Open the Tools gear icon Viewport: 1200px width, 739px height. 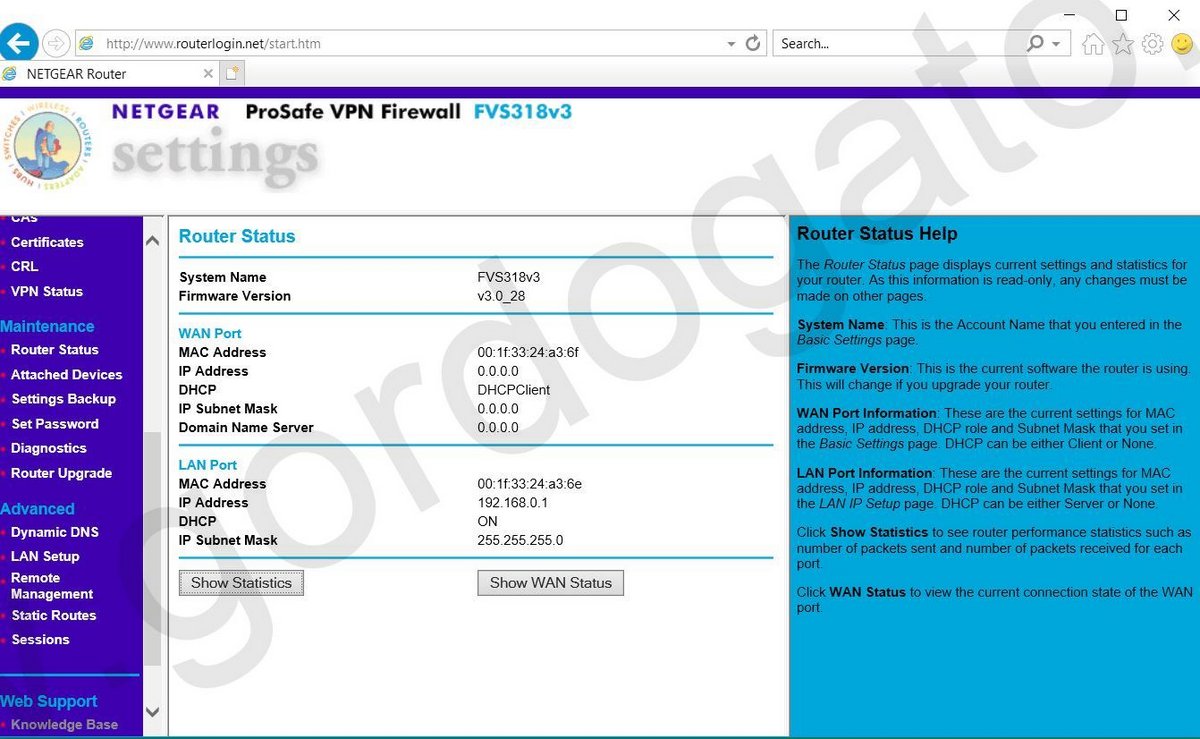point(1152,43)
